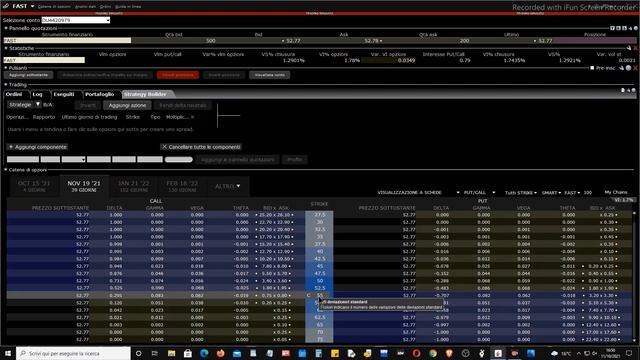Click the option chain vertical scrollbar
Image resolution: width=640 pixels, height=360 pixels.
coord(634,276)
